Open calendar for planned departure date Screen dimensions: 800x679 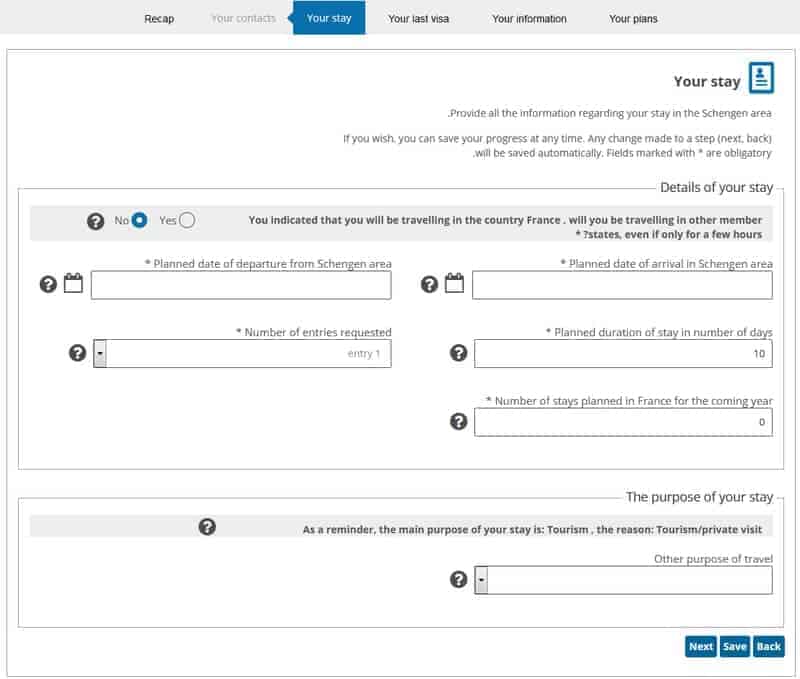pyautogui.click(x=73, y=284)
